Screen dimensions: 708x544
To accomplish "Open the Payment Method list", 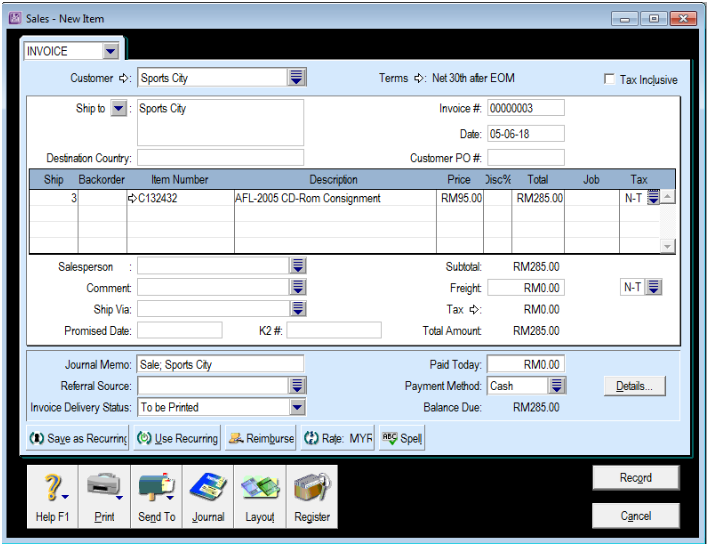I will tap(558, 386).
